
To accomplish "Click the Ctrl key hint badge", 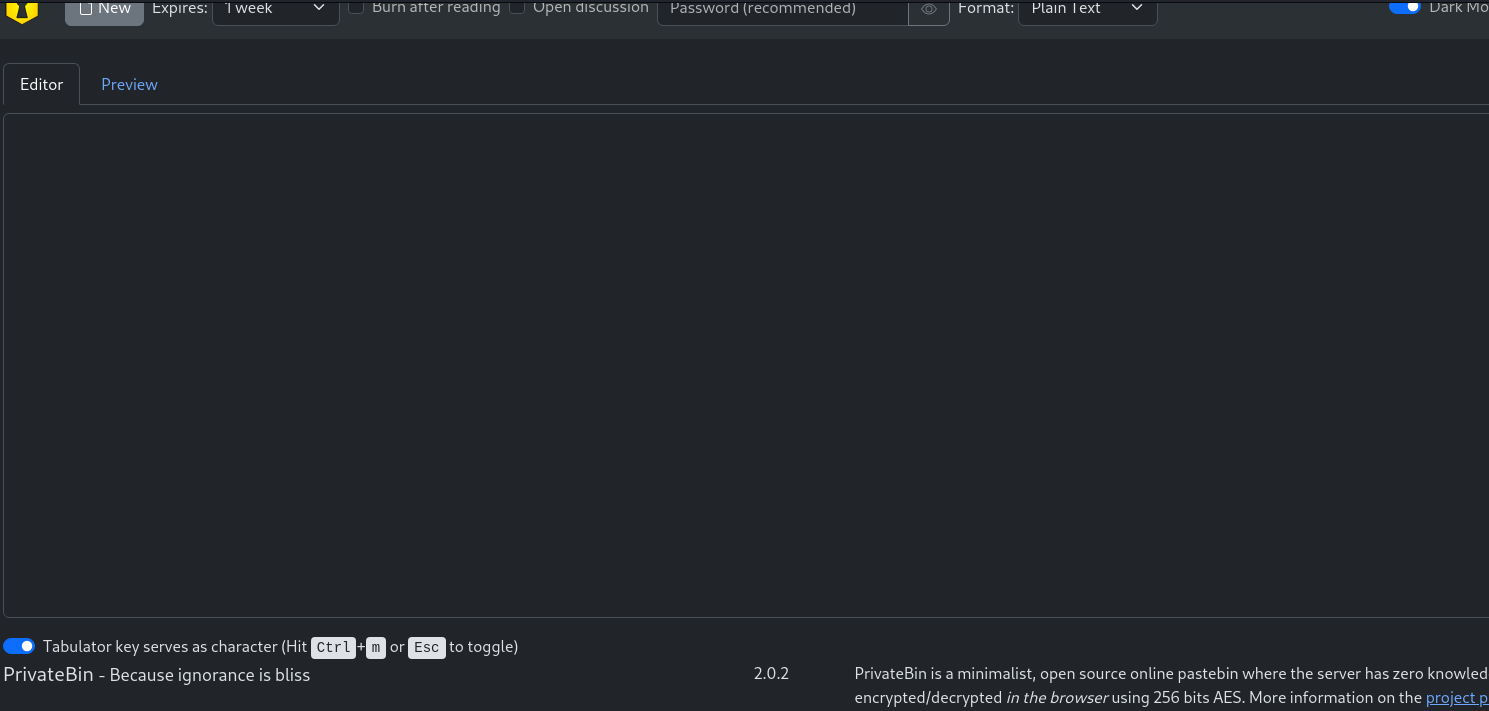I will point(333,648).
